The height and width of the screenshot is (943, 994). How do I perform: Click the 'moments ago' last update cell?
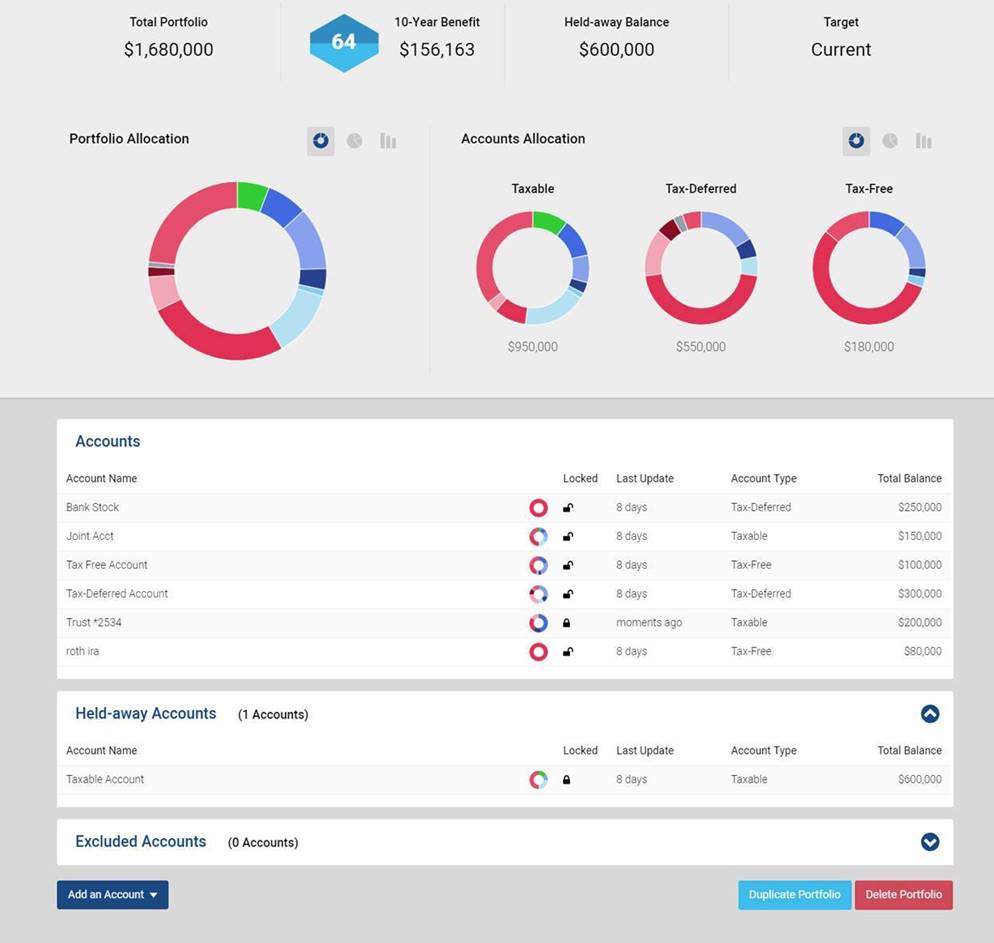tap(649, 623)
